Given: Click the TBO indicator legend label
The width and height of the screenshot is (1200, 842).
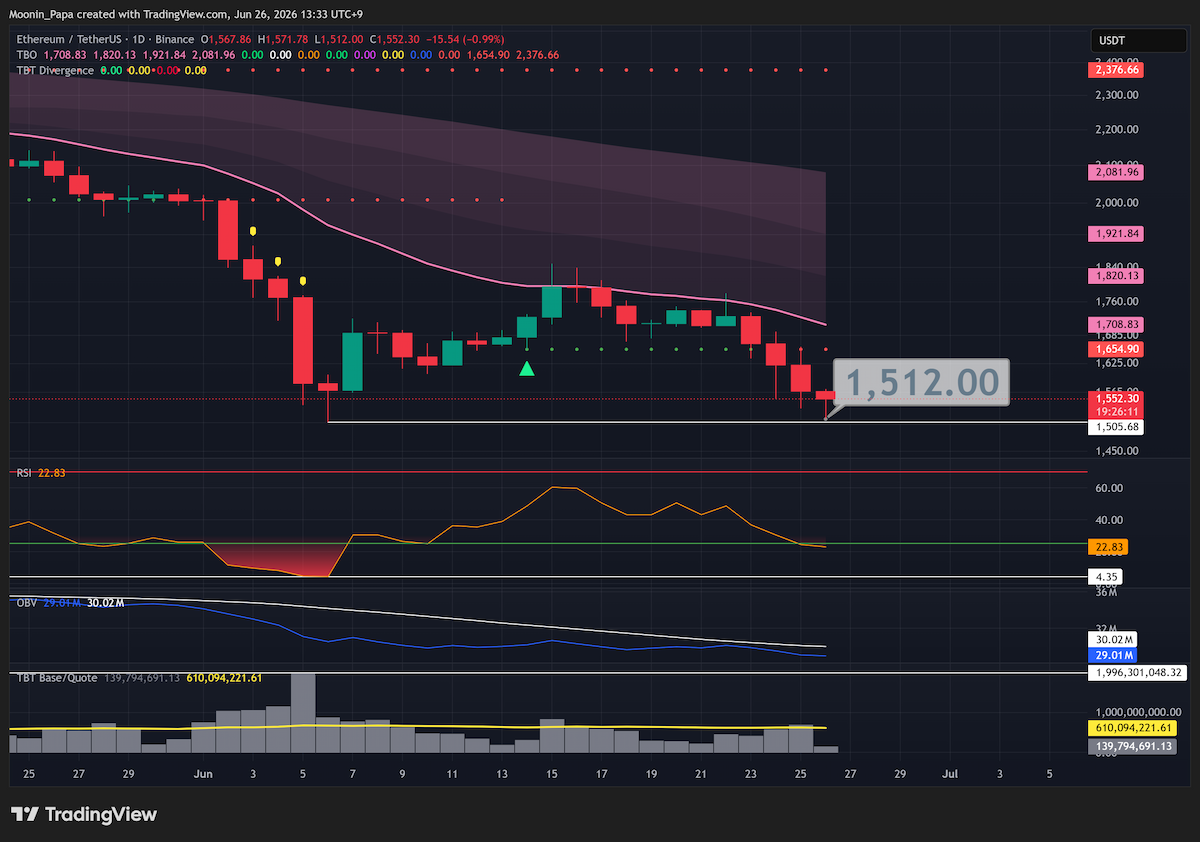Looking at the screenshot, I should 27,55.
